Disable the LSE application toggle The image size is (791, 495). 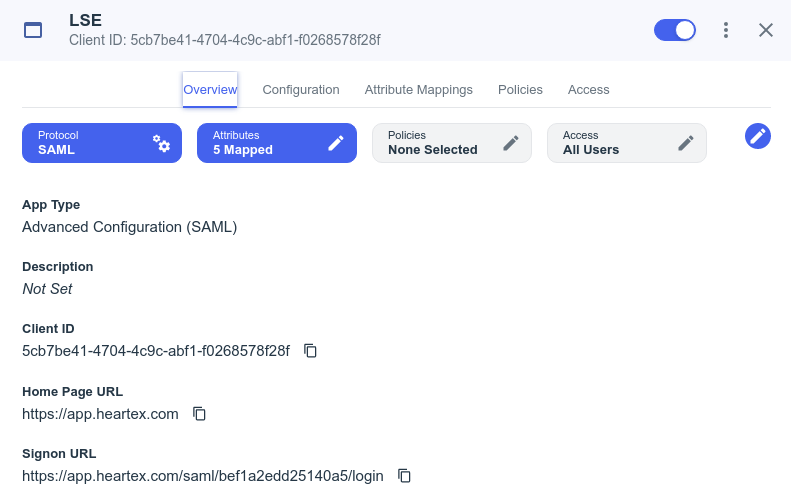pyautogui.click(x=675, y=30)
